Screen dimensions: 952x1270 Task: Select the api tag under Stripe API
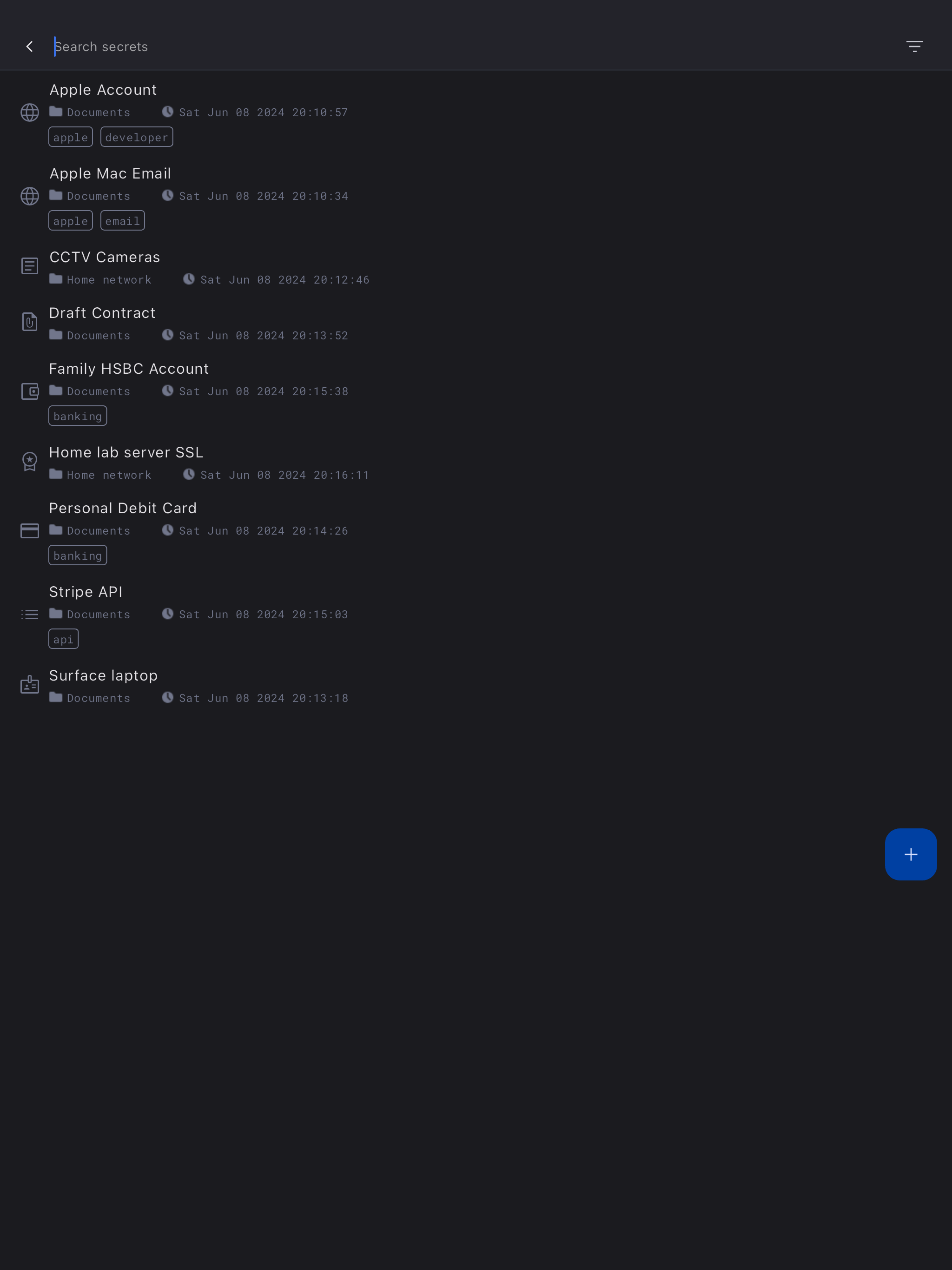click(x=64, y=639)
